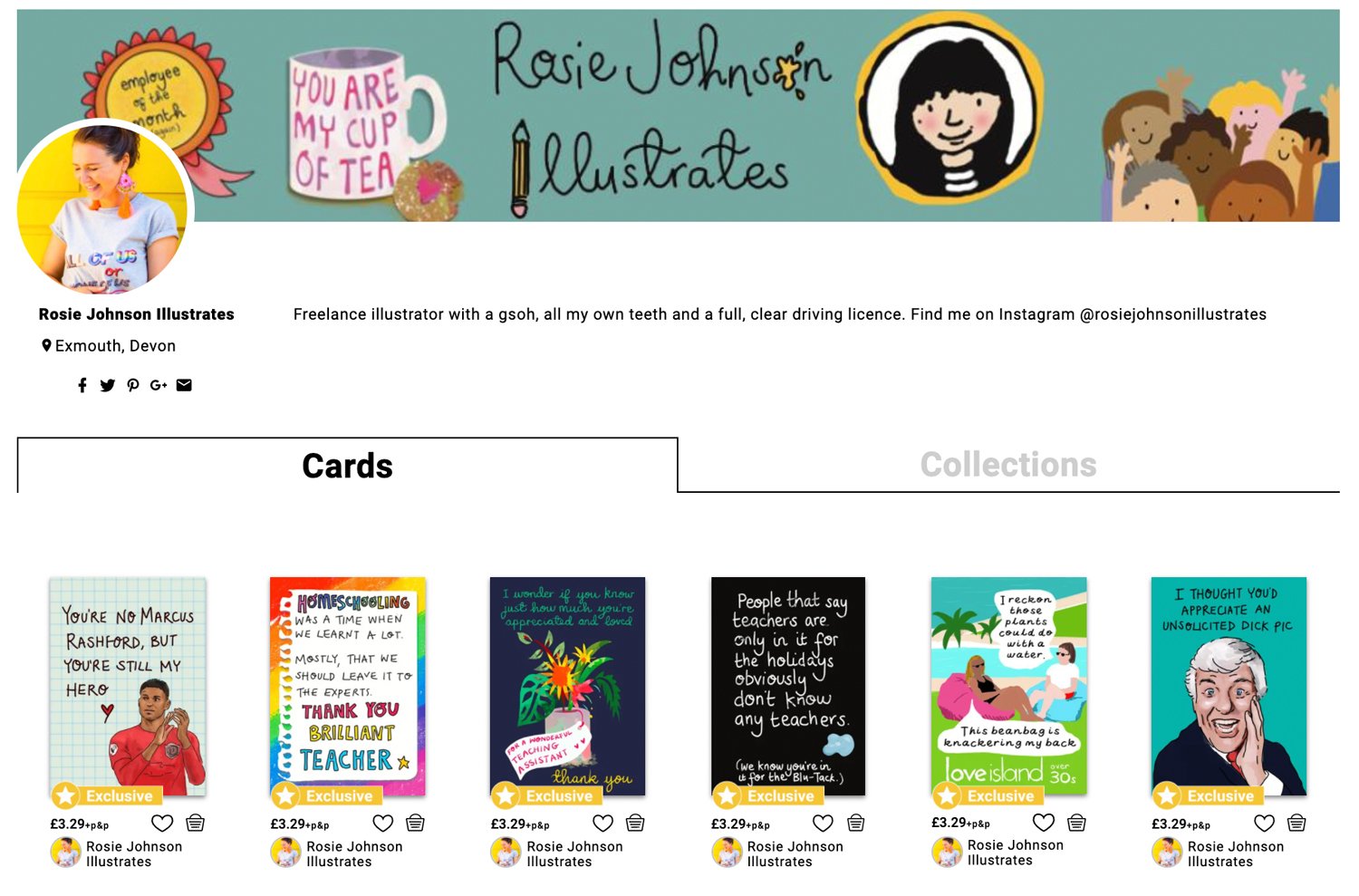The height and width of the screenshot is (896, 1359).
Task: Favourite the Blu-Tack teachers card with heart
Action: (823, 823)
